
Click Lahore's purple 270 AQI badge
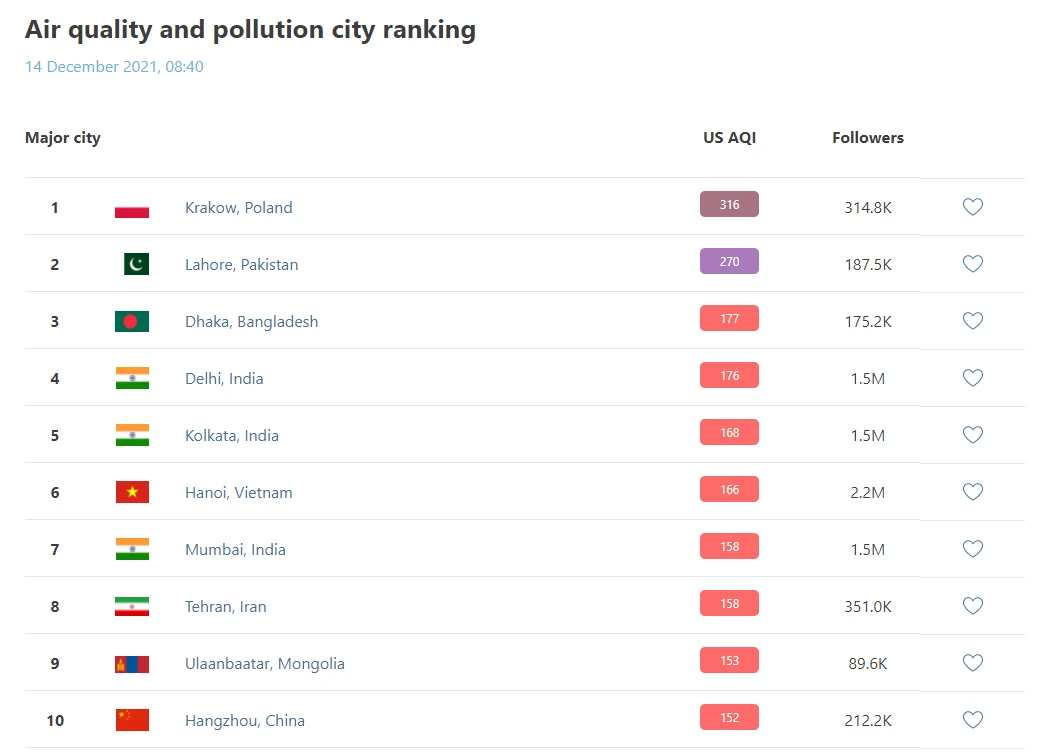pos(729,262)
